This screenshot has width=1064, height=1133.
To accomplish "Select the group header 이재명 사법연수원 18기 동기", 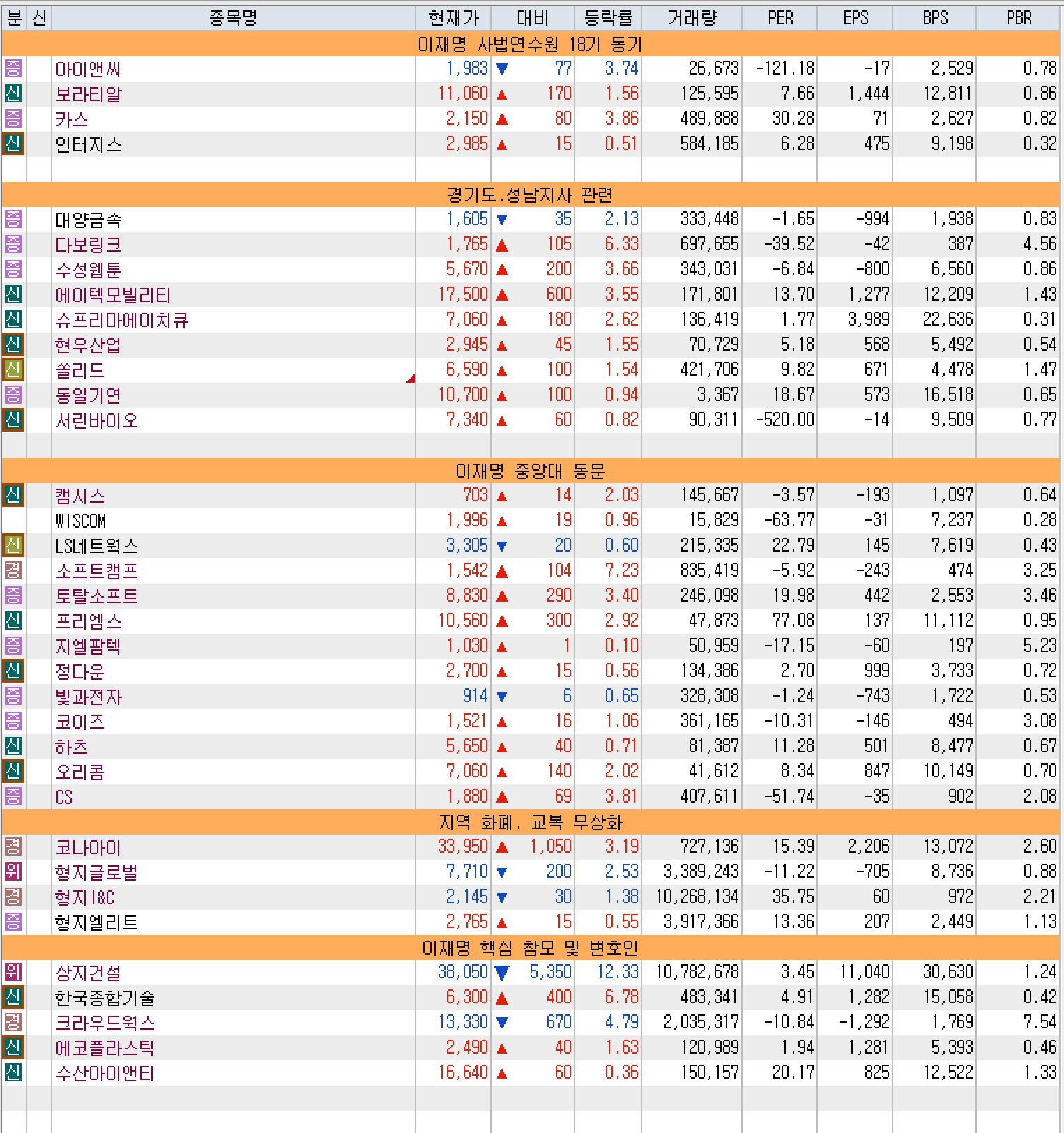I will (x=530, y=44).
